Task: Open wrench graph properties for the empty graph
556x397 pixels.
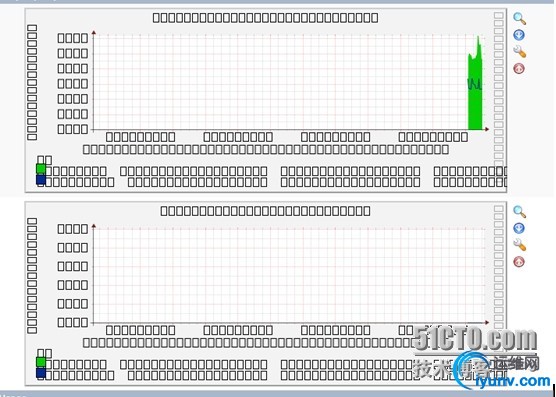Action: 519,245
